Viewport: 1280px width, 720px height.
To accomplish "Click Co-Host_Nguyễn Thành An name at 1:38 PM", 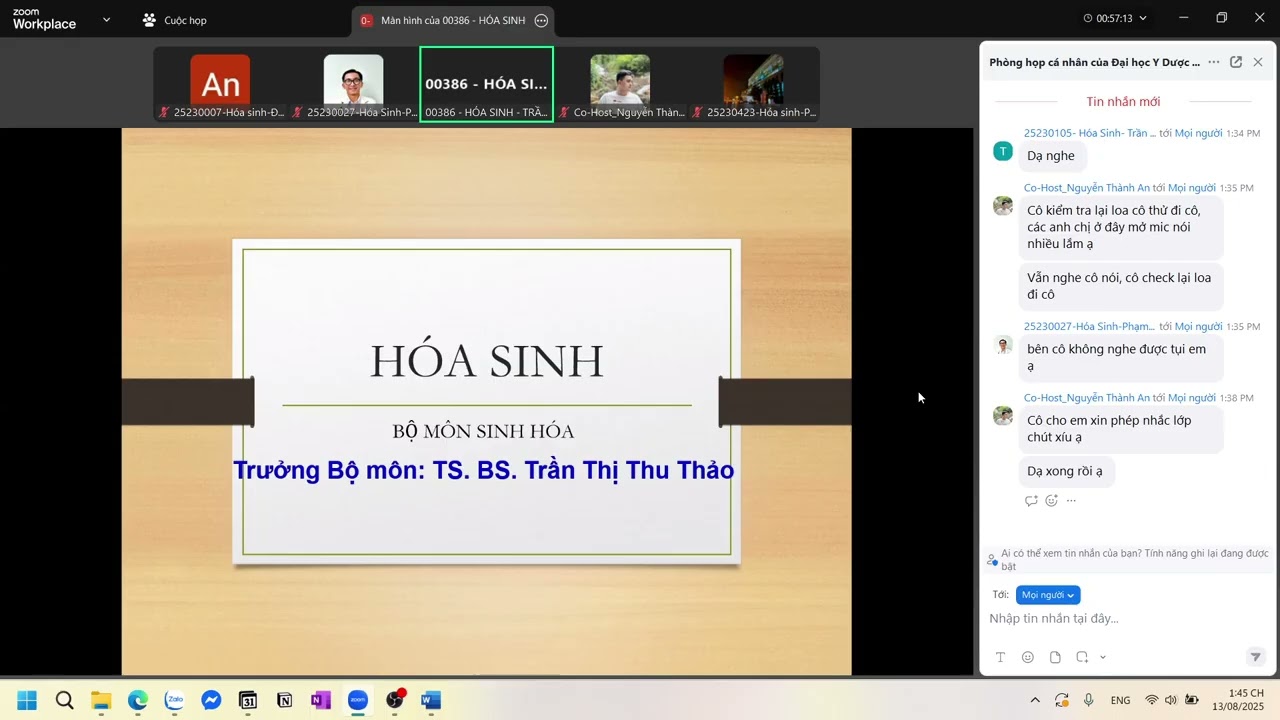I will (1086, 398).
